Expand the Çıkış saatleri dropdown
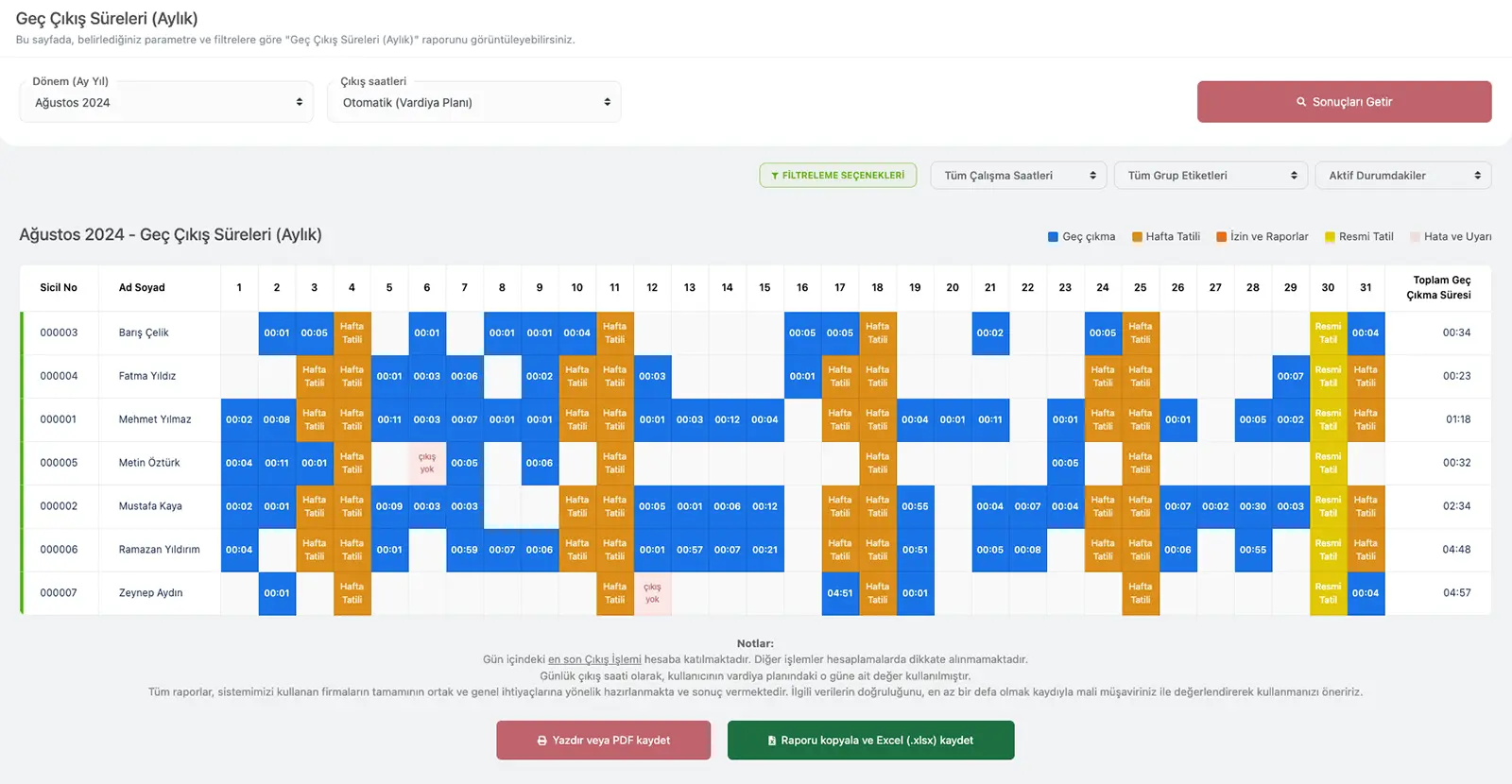 (x=474, y=102)
